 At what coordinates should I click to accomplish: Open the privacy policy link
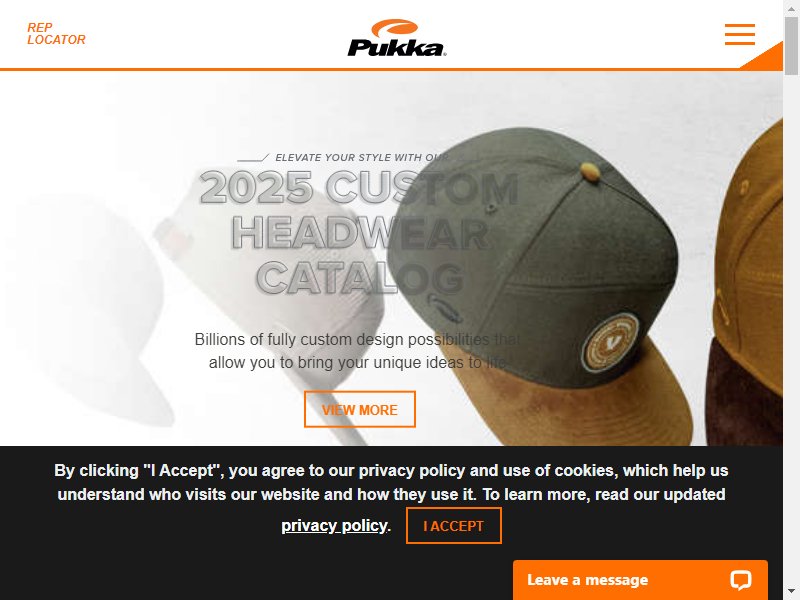click(335, 526)
